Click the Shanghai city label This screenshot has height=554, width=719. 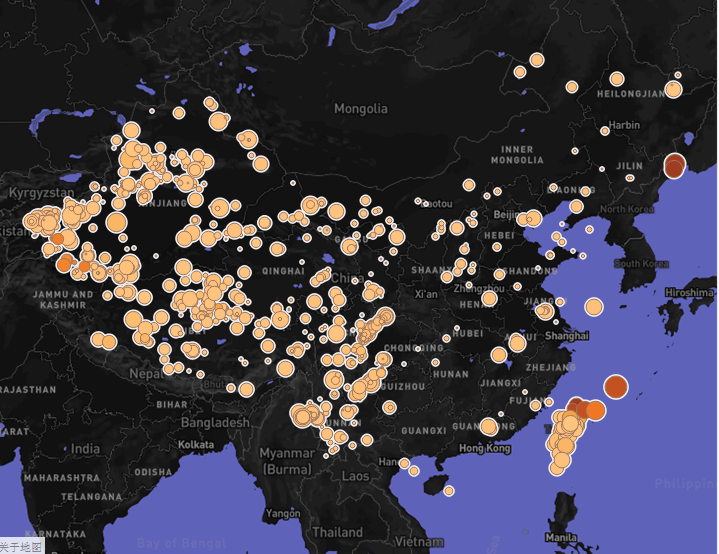567,336
